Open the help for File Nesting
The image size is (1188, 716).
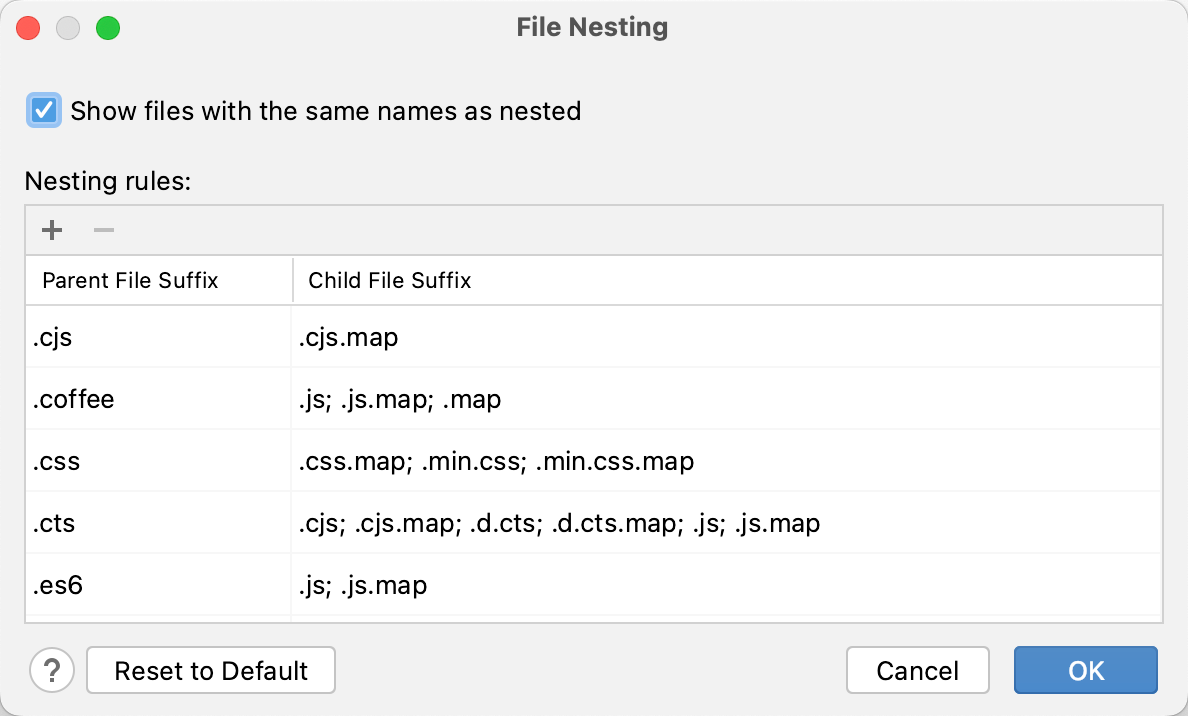[x=52, y=670]
